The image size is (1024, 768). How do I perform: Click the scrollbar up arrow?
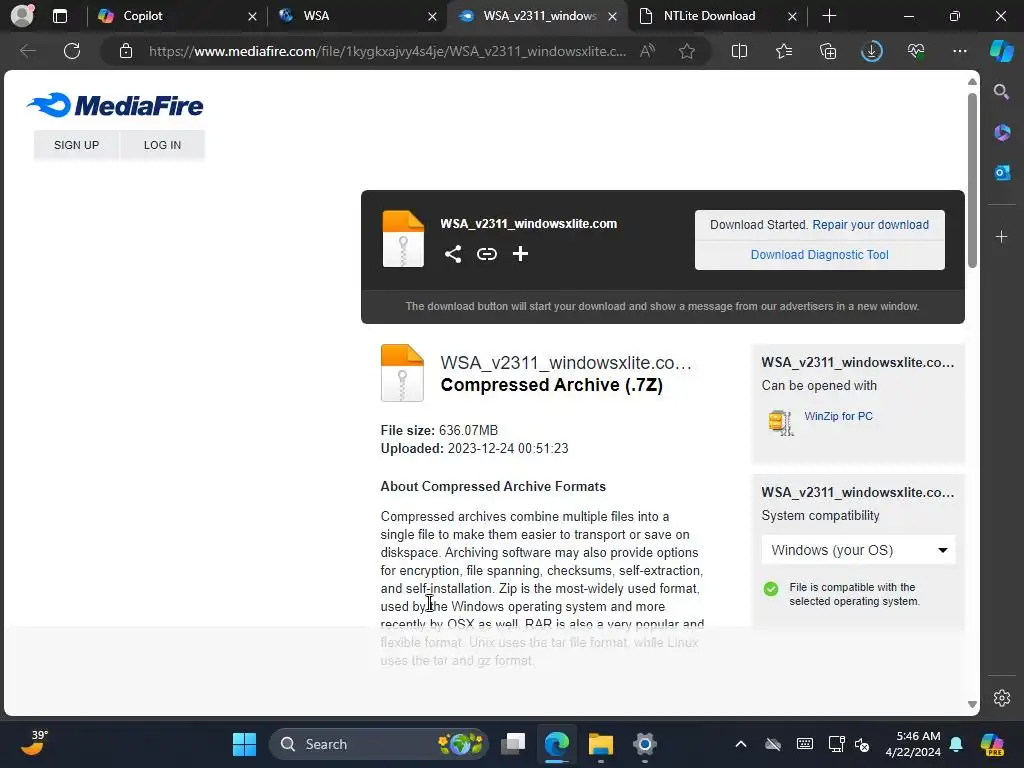coord(972,82)
